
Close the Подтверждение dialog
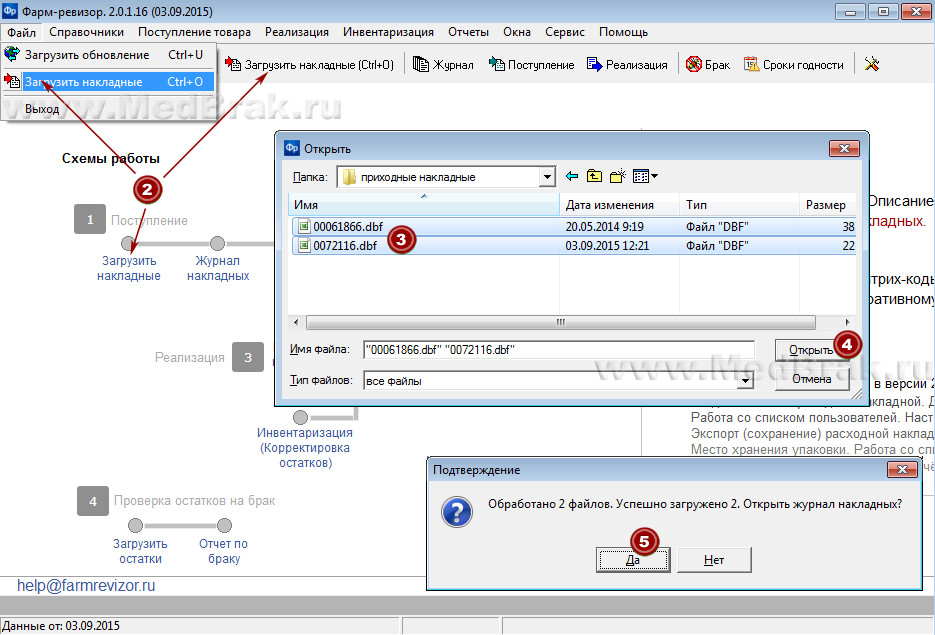[x=902, y=470]
